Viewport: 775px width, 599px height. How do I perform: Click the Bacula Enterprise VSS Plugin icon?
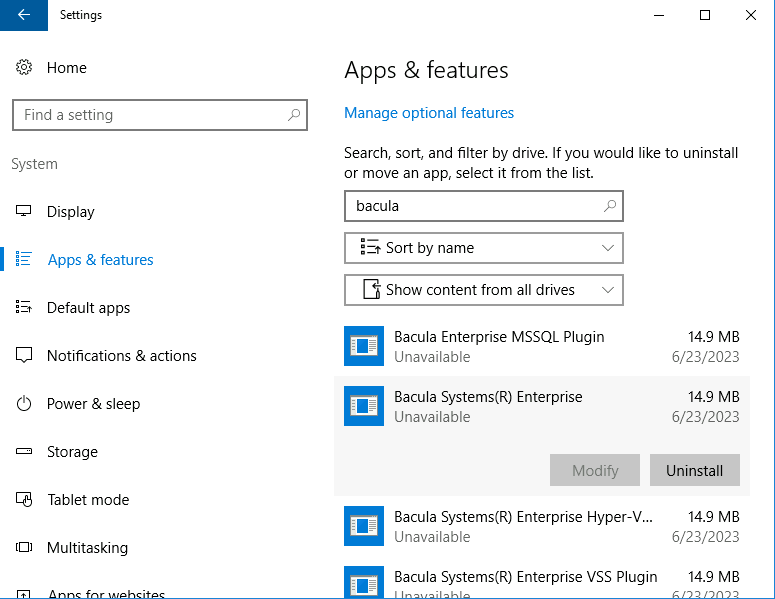point(364,584)
